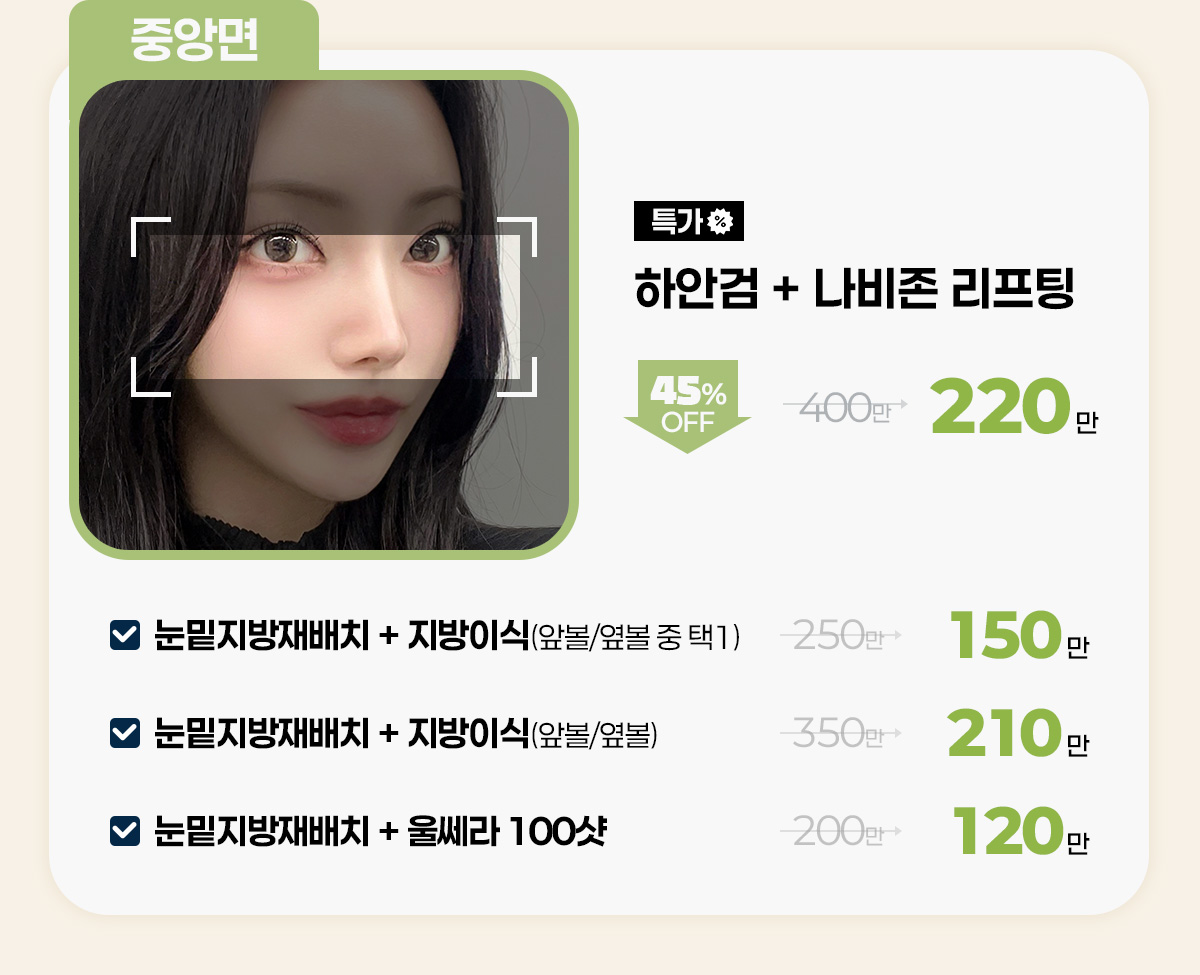Click bottom-right focus bracket on photo
Image resolution: width=1200 pixels, height=975 pixels.
tap(518, 377)
